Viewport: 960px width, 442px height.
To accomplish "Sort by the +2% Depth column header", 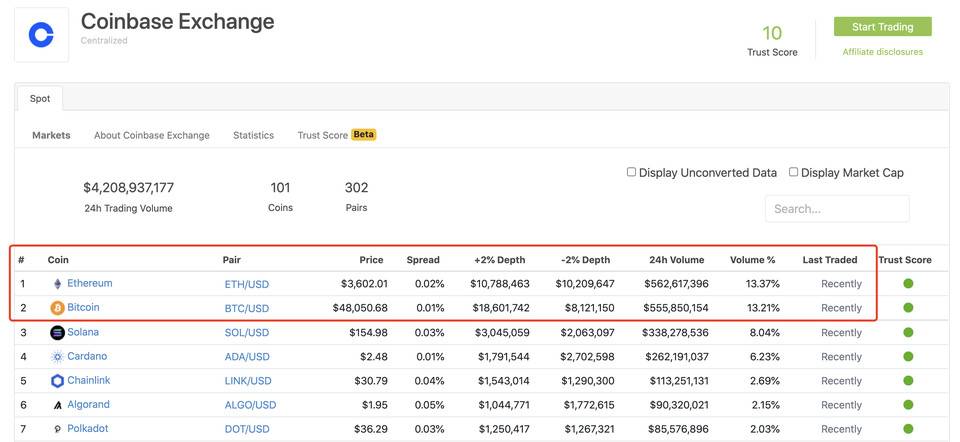I will coord(500,260).
